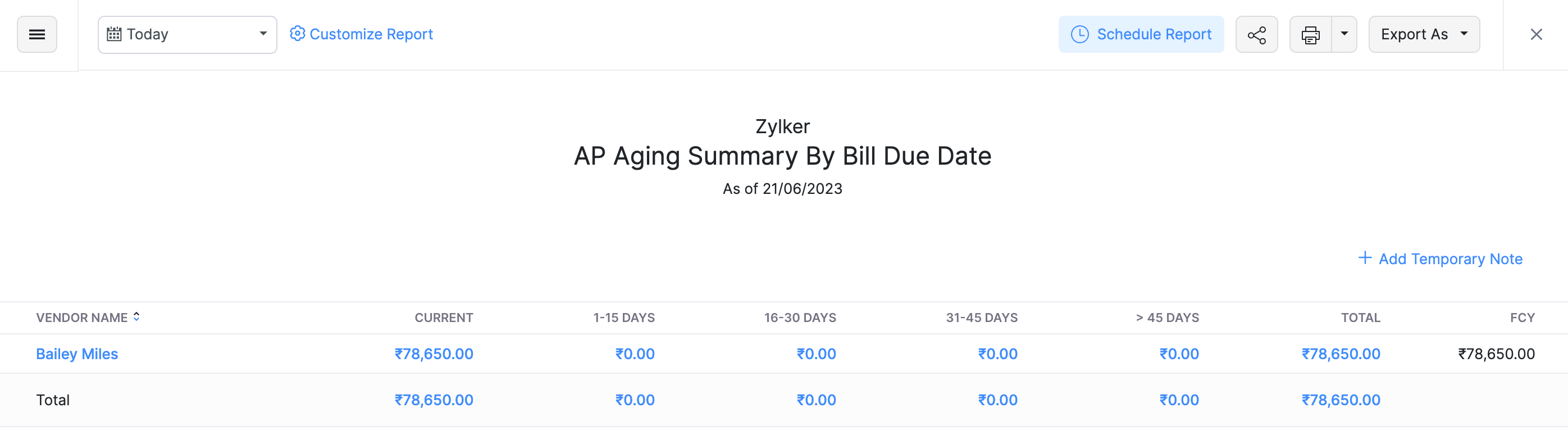
Task: Click the Customize Report gear icon
Action: (x=297, y=34)
